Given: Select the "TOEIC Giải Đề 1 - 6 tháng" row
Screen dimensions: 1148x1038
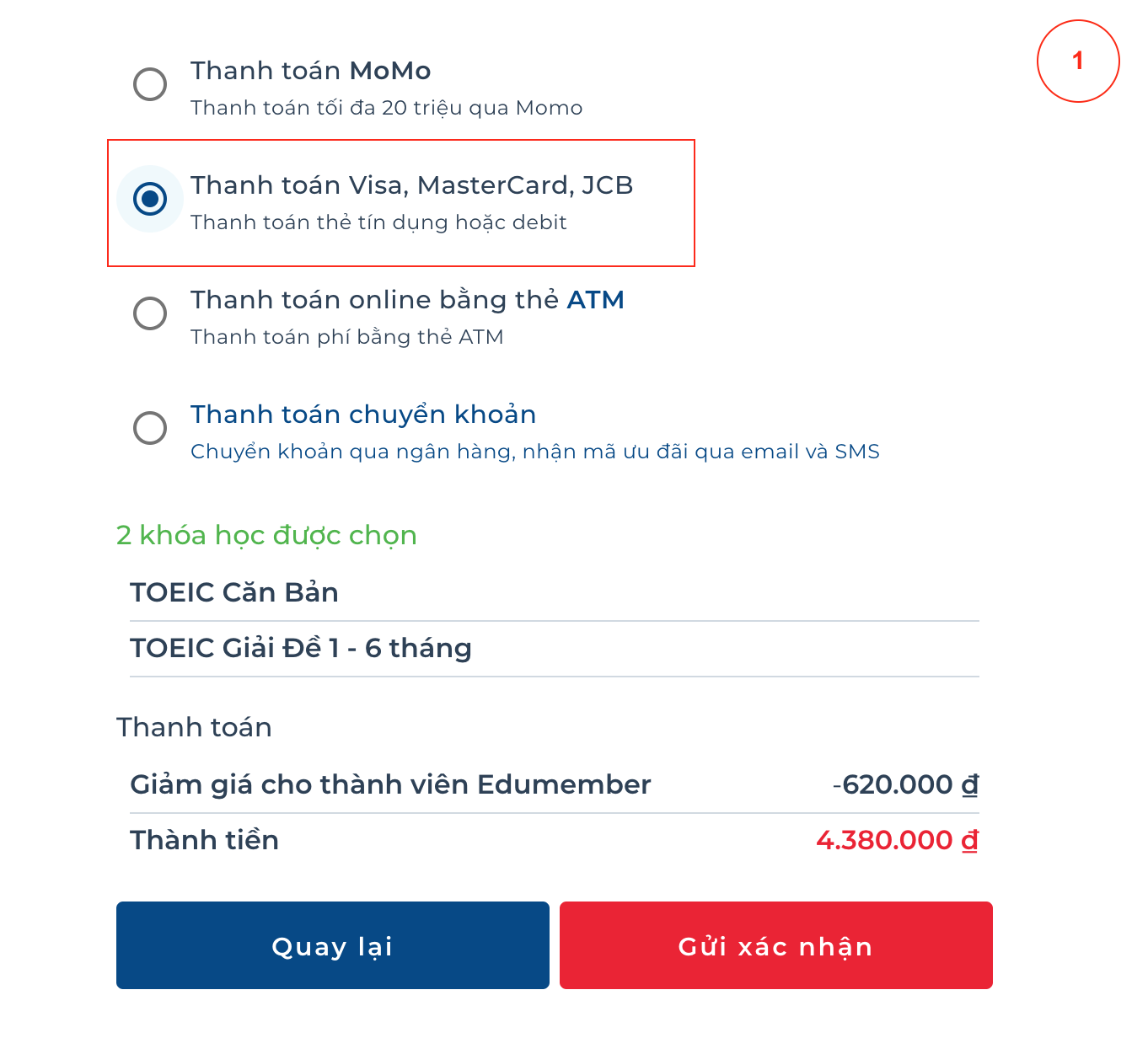Looking at the screenshot, I should 301,648.
